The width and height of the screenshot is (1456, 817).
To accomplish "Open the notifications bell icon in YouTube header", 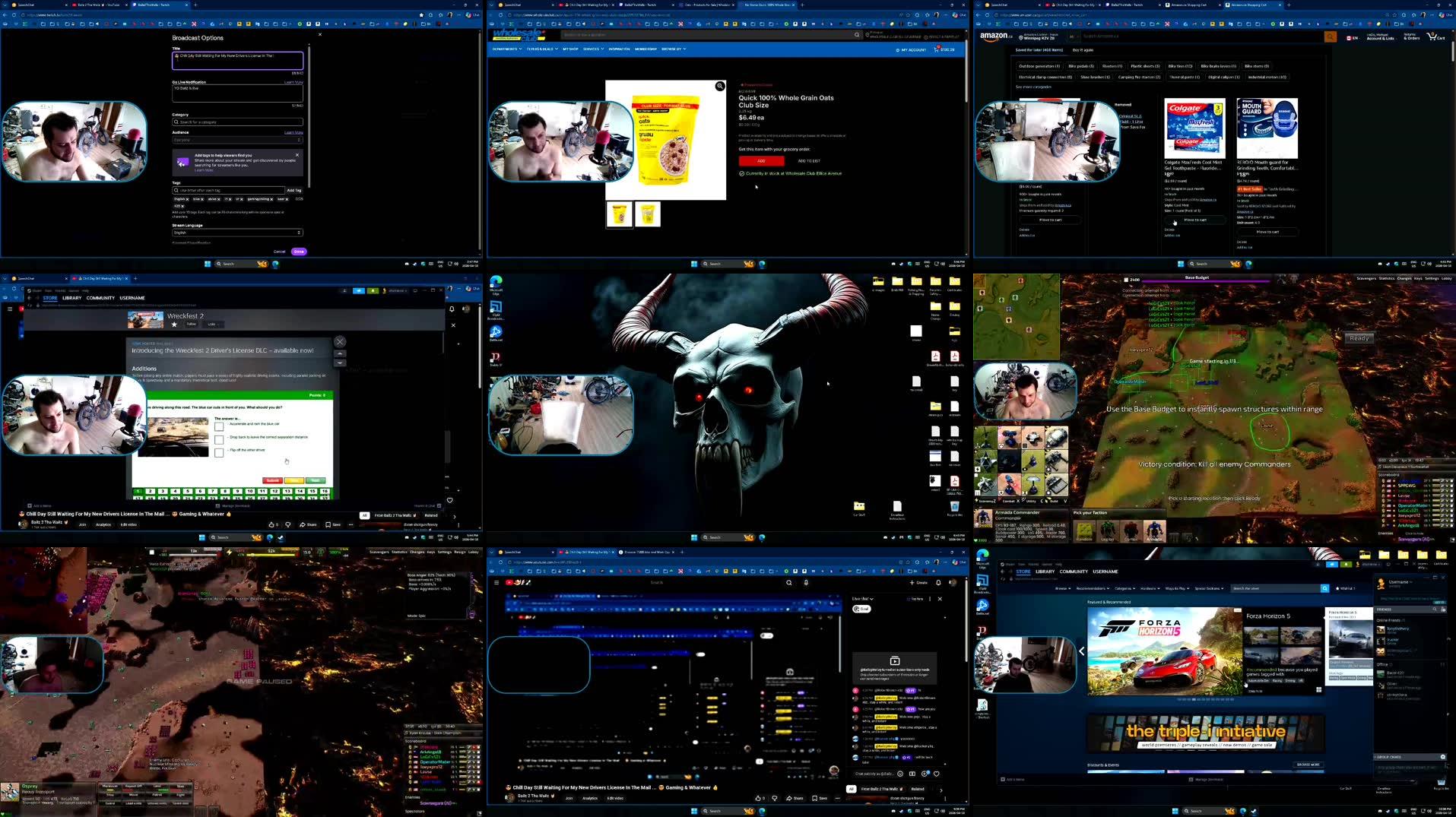I will pyautogui.click(x=937, y=582).
